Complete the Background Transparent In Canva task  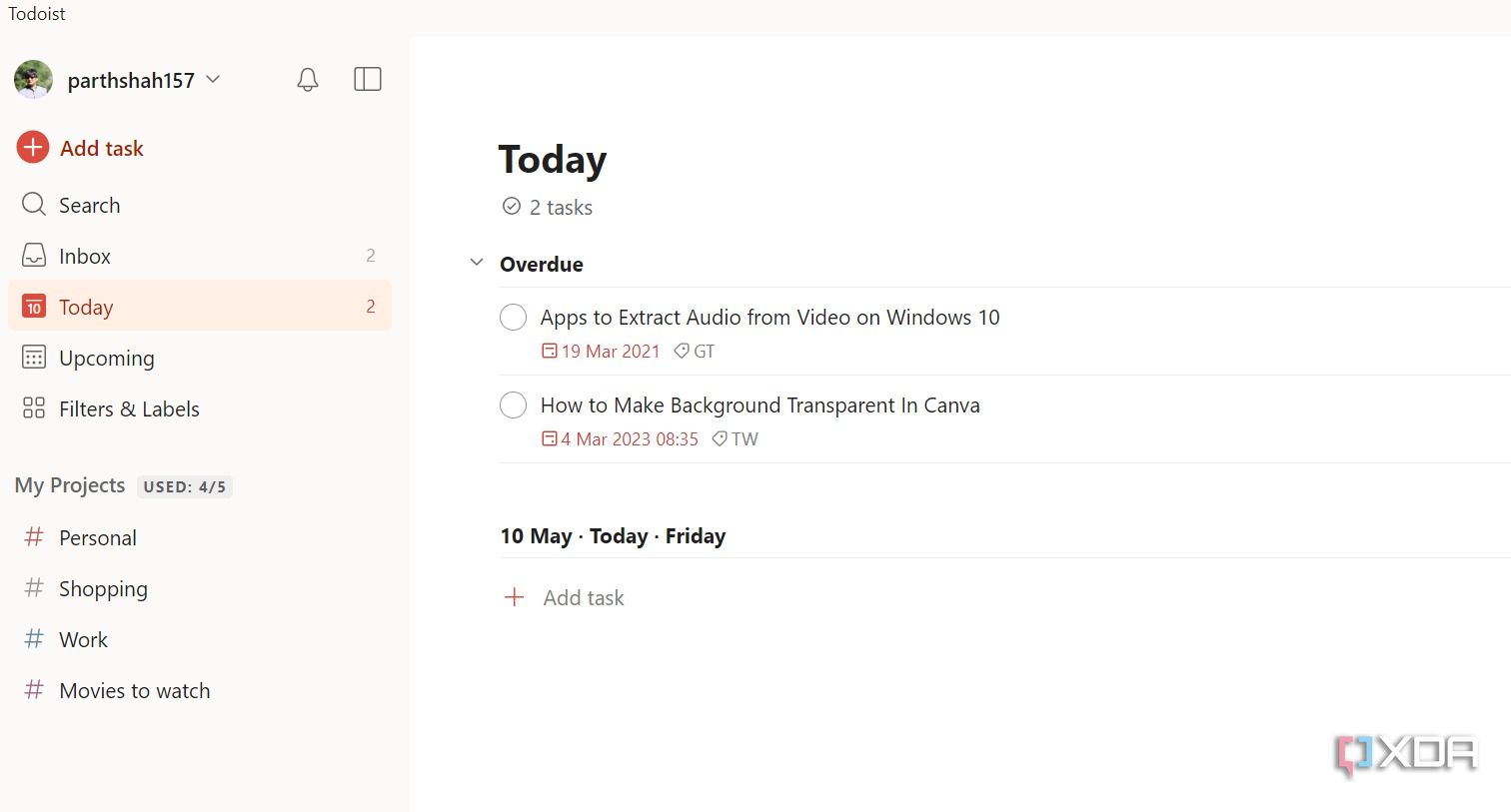tap(513, 406)
